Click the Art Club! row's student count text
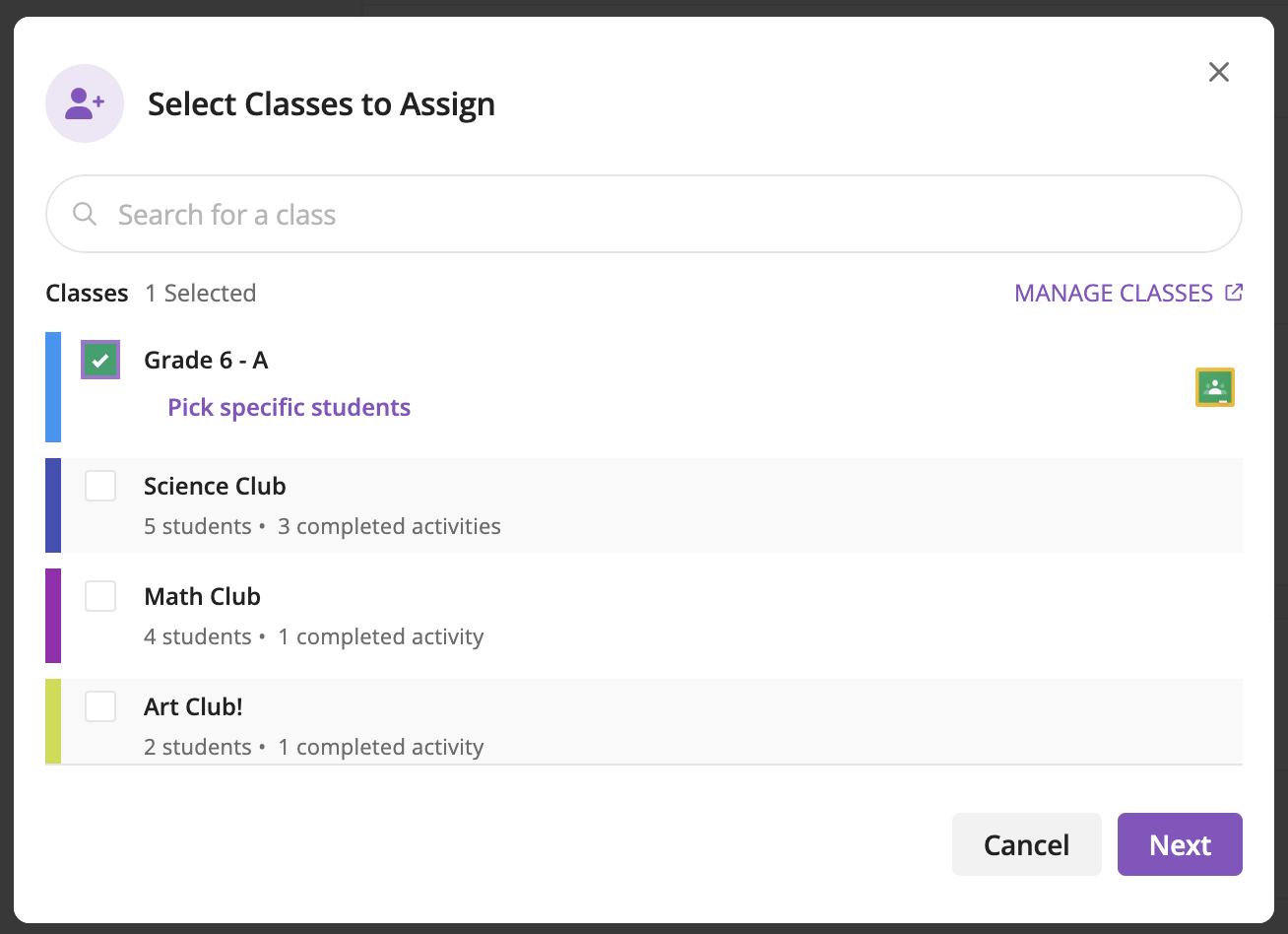The height and width of the screenshot is (934, 1288). [x=197, y=747]
